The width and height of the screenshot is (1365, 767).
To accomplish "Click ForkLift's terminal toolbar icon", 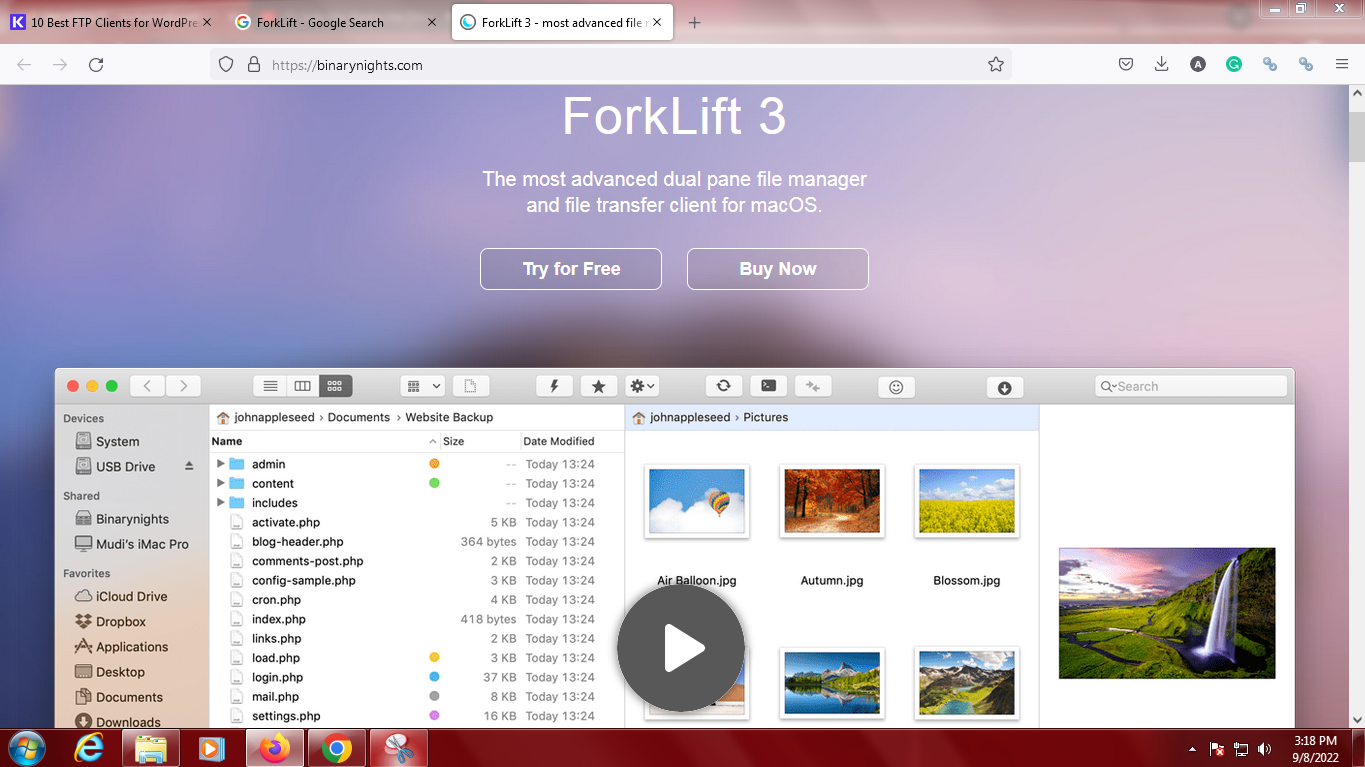I will (768, 386).
